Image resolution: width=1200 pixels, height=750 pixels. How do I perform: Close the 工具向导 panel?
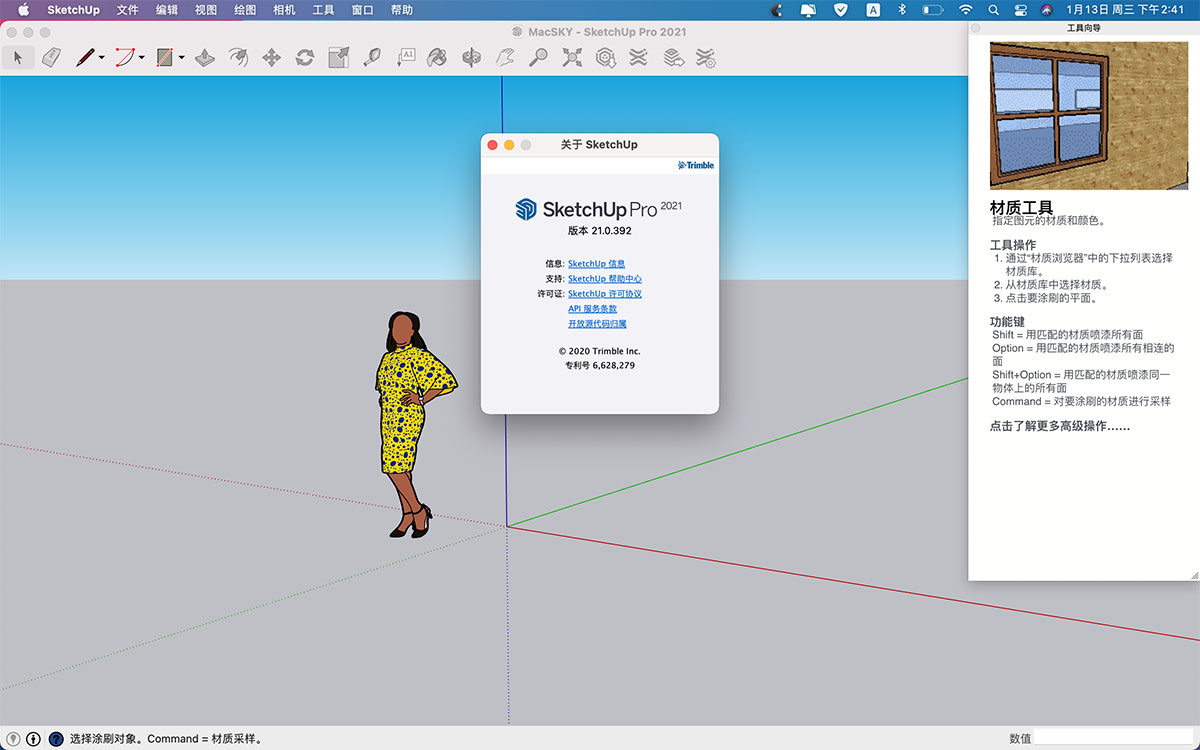[x=977, y=28]
